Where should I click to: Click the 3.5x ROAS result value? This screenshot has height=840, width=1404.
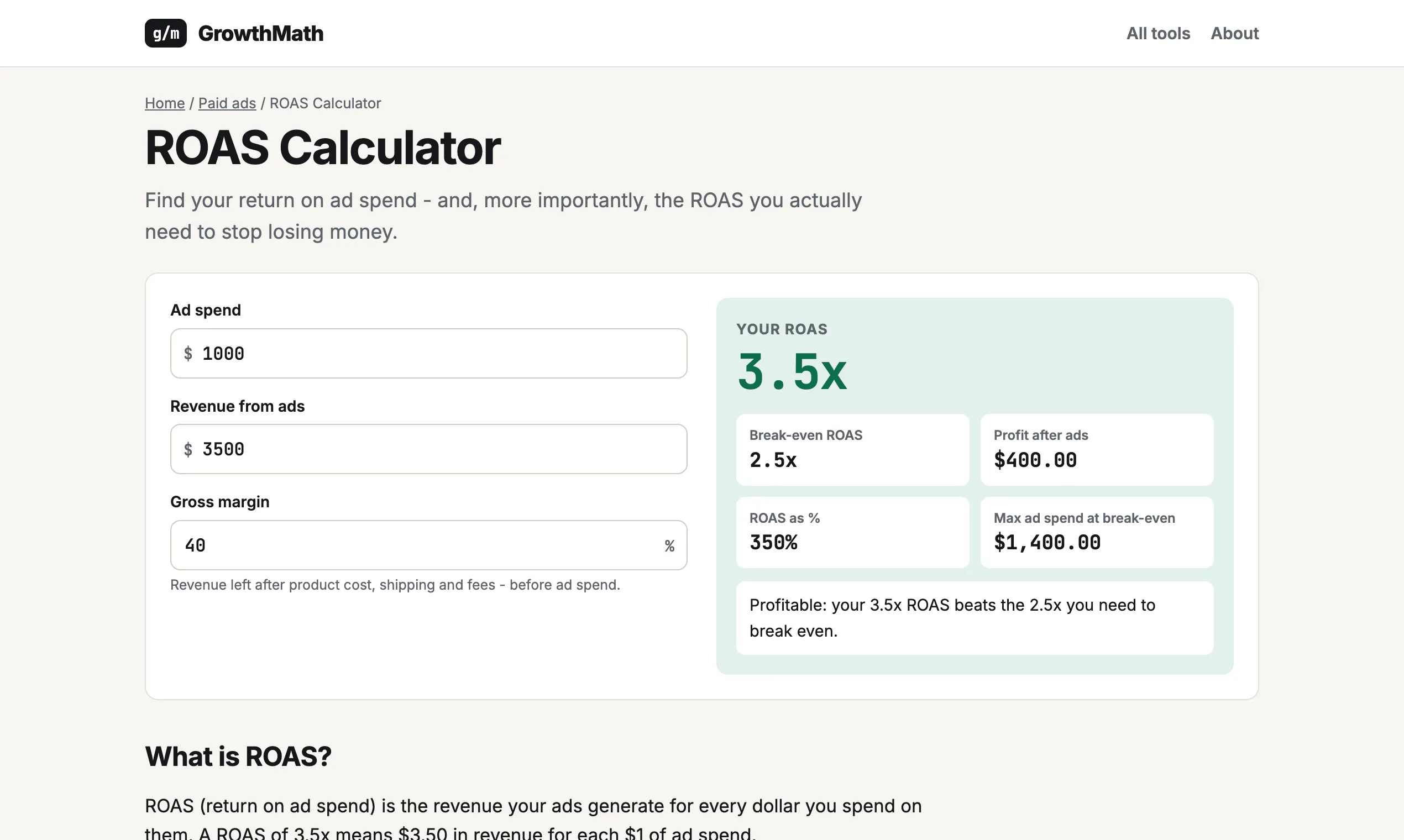coord(792,372)
